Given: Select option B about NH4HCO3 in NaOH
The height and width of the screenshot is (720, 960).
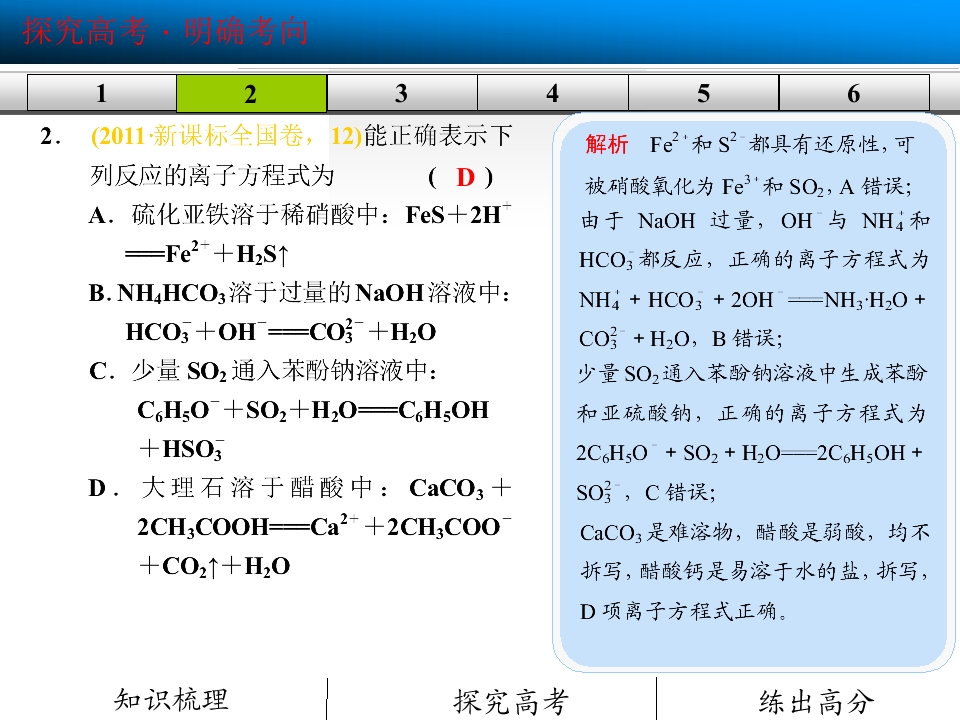Looking at the screenshot, I should click(x=300, y=312).
